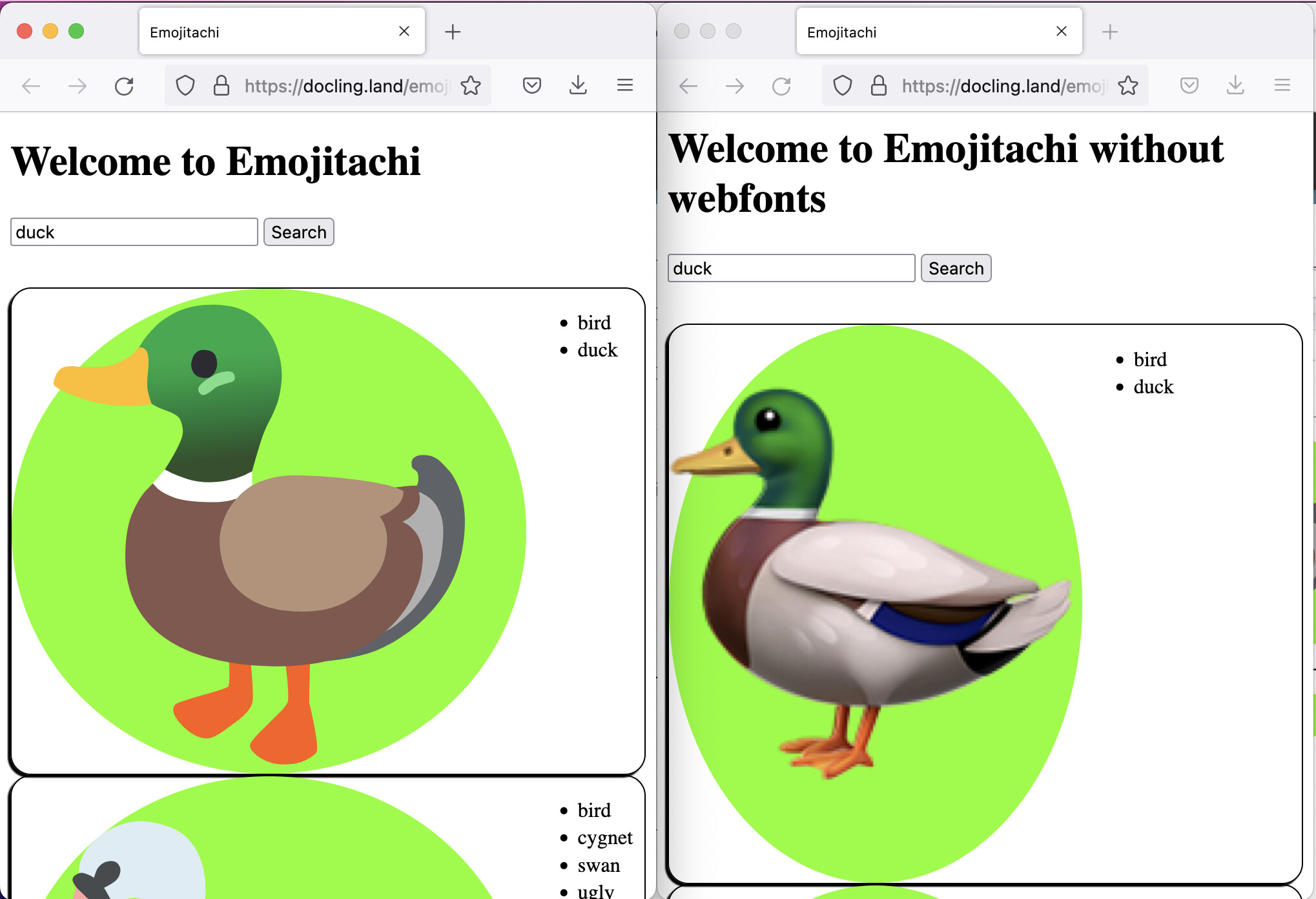Click 'bird' tag on the swan card
The width and height of the screenshot is (1316, 899).
click(594, 811)
